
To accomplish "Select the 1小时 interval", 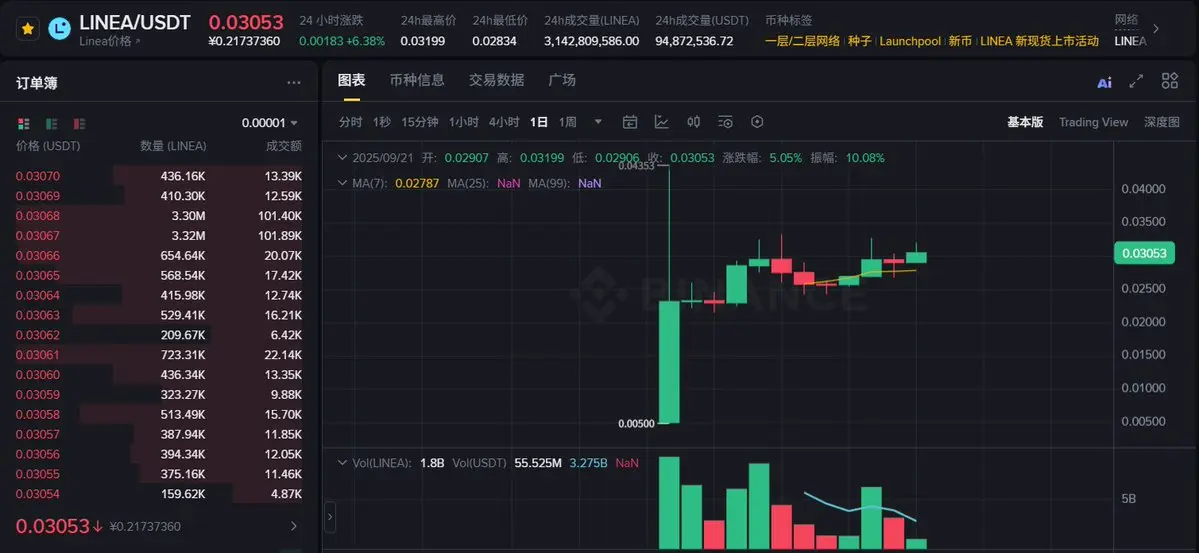I will (x=463, y=122).
